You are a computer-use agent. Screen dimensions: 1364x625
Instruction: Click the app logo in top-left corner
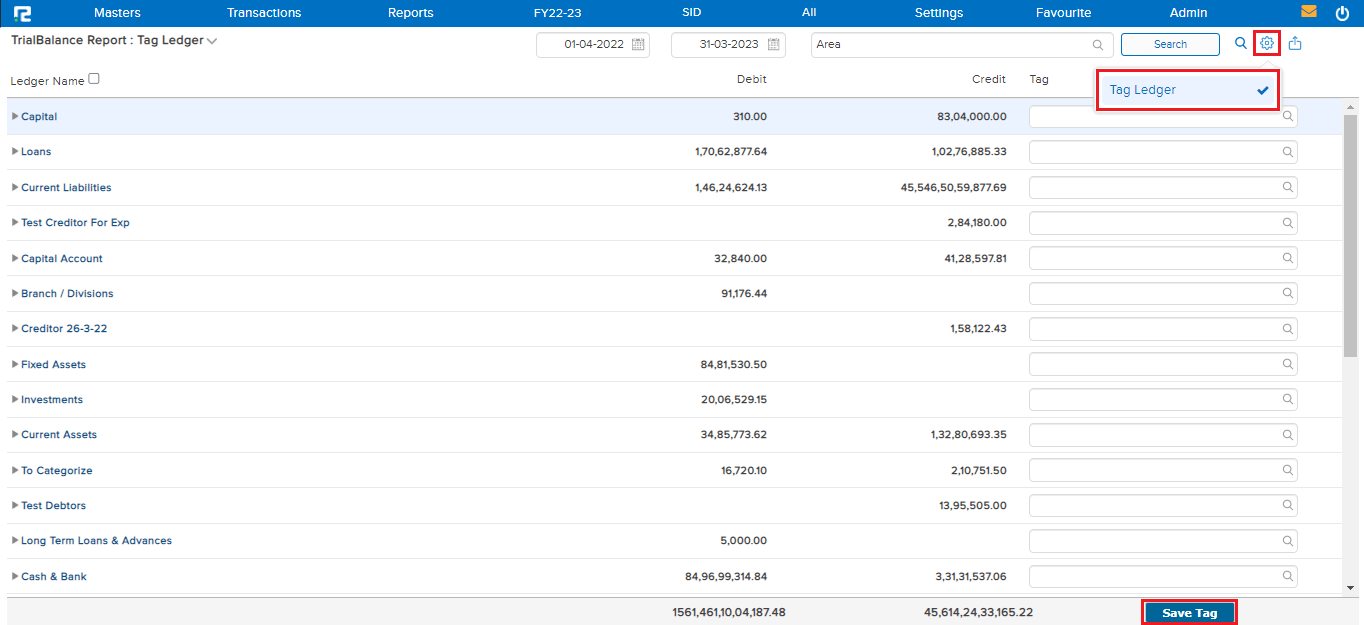(22, 13)
